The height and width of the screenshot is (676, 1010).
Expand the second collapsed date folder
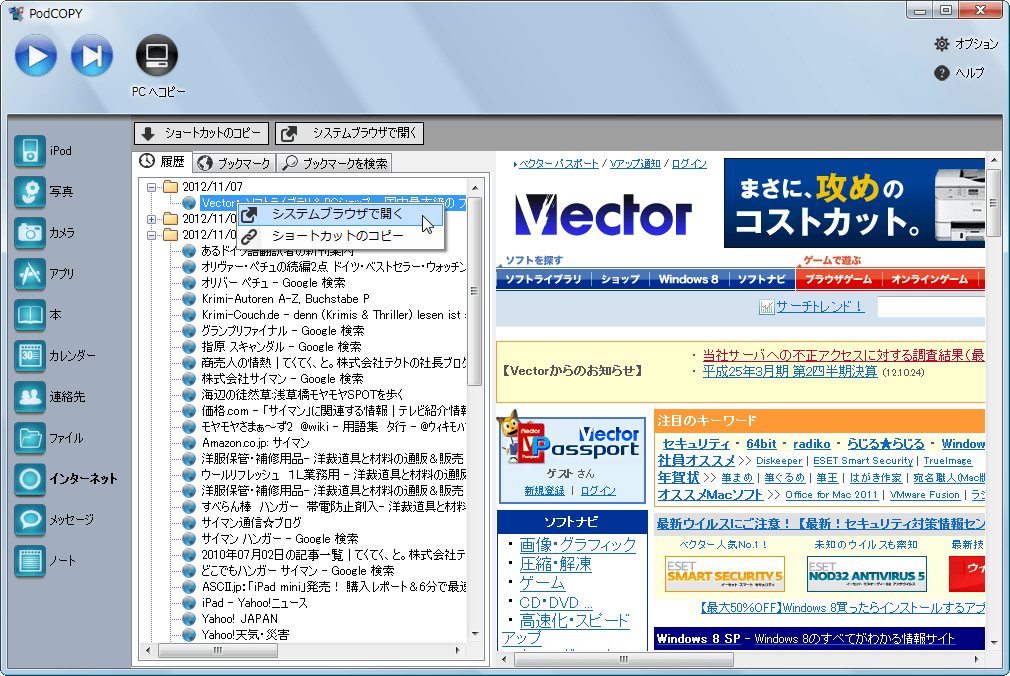pyautogui.click(x=151, y=219)
